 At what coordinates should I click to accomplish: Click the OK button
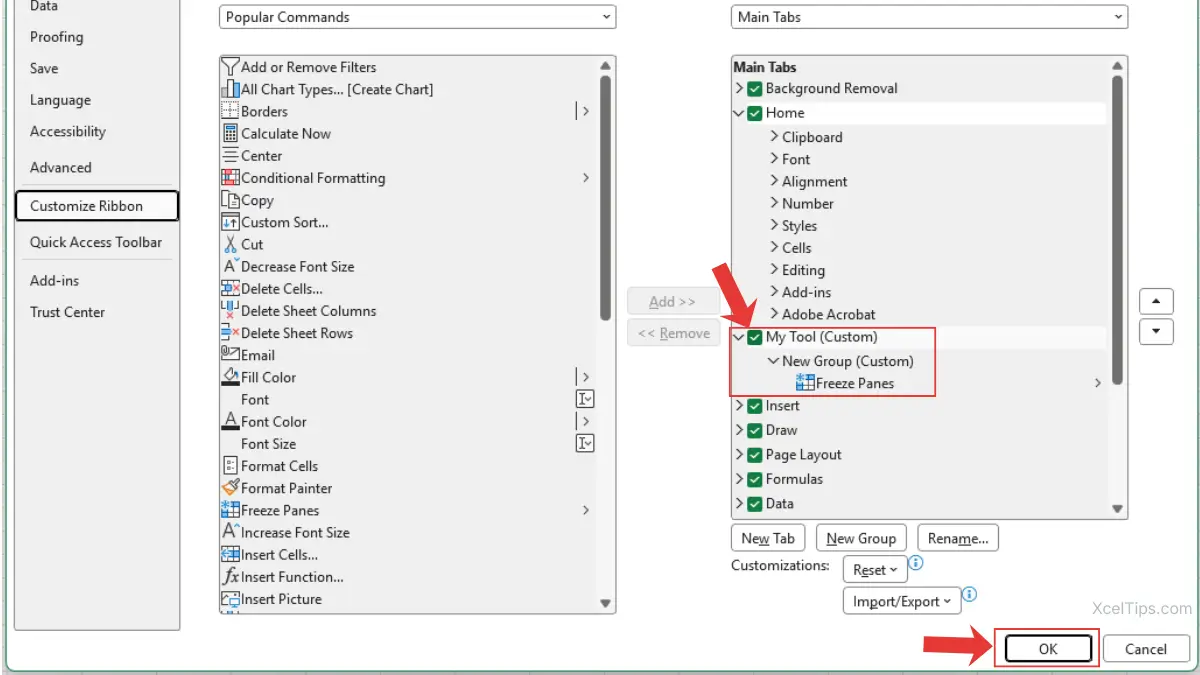1047,649
